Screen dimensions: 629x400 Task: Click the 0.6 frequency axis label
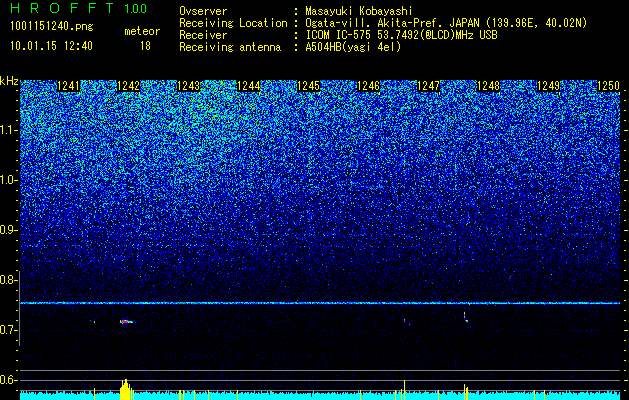(x=8, y=380)
